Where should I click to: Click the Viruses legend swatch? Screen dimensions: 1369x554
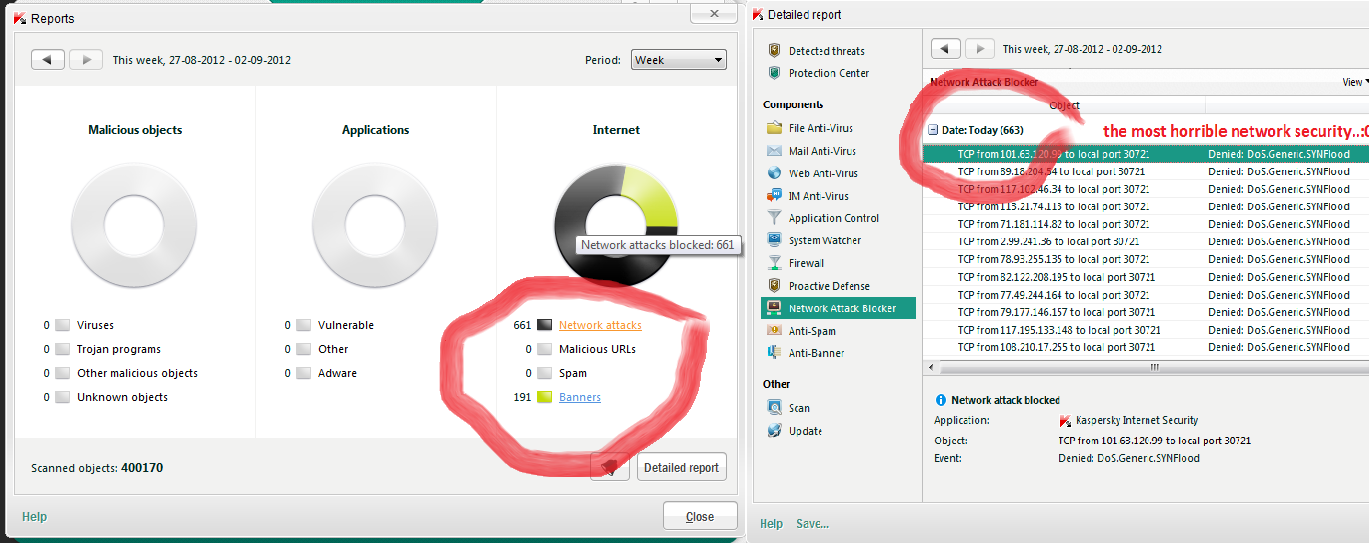[63, 325]
